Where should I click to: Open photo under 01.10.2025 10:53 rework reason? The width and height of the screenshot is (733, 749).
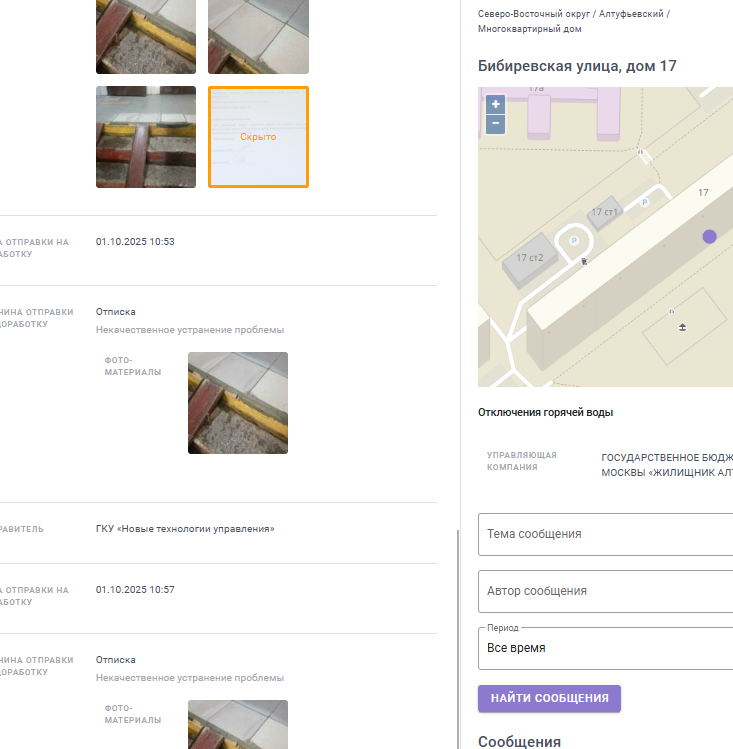click(238, 403)
